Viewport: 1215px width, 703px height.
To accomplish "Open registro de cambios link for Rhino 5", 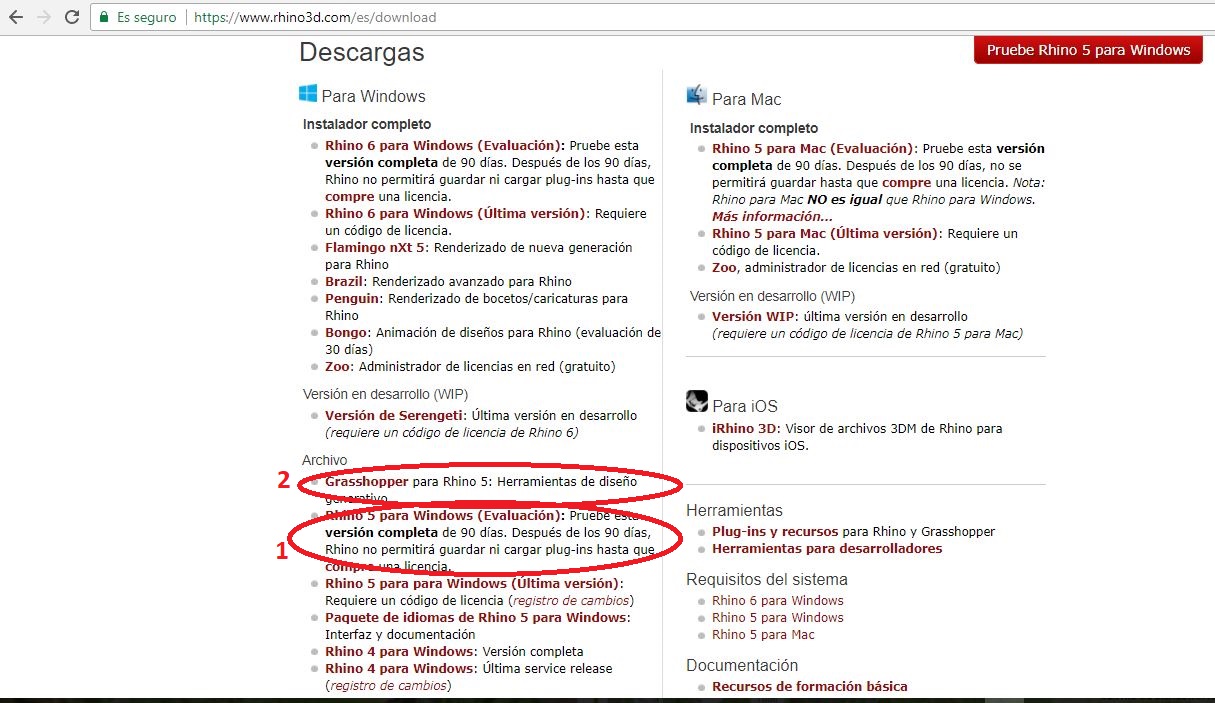I will pyautogui.click(x=571, y=600).
